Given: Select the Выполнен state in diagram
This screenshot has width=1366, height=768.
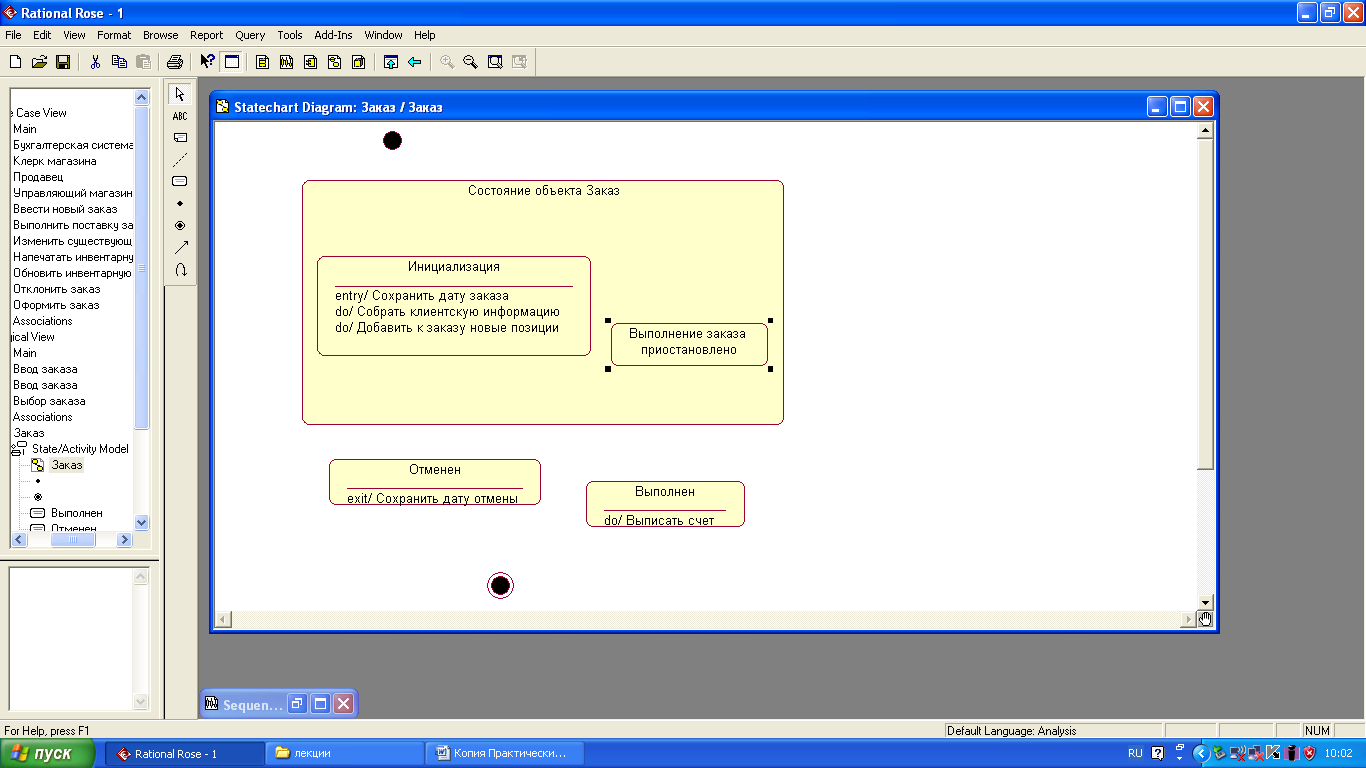Looking at the screenshot, I should 665,504.
